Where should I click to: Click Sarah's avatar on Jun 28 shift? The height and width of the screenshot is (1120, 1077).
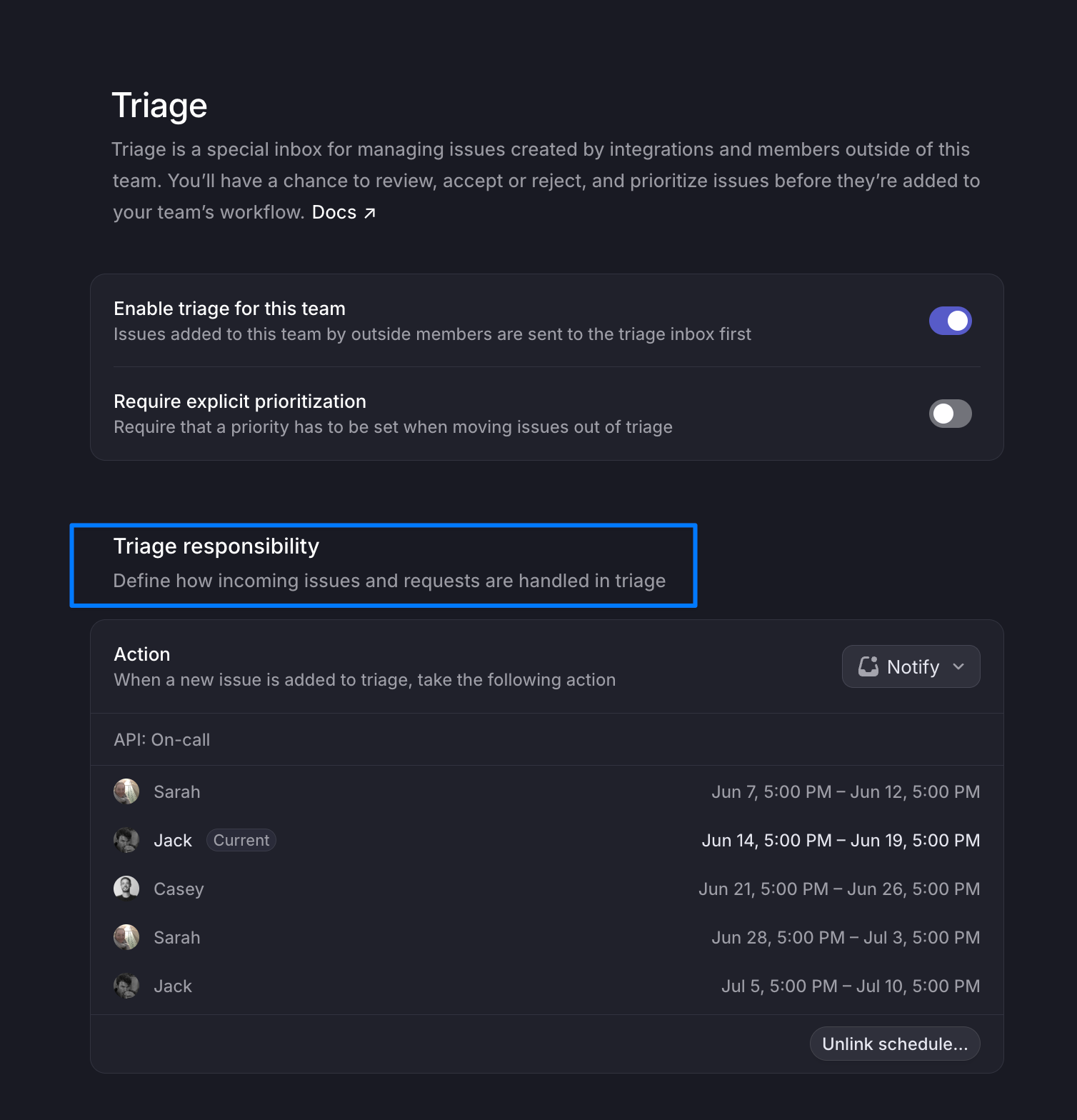tap(126, 937)
